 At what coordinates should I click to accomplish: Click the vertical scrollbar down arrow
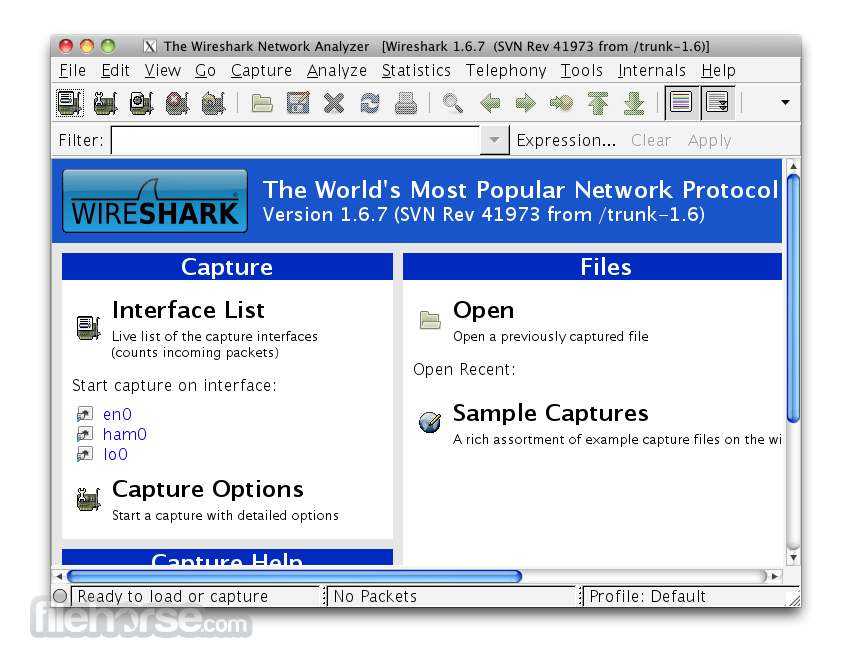[793, 557]
